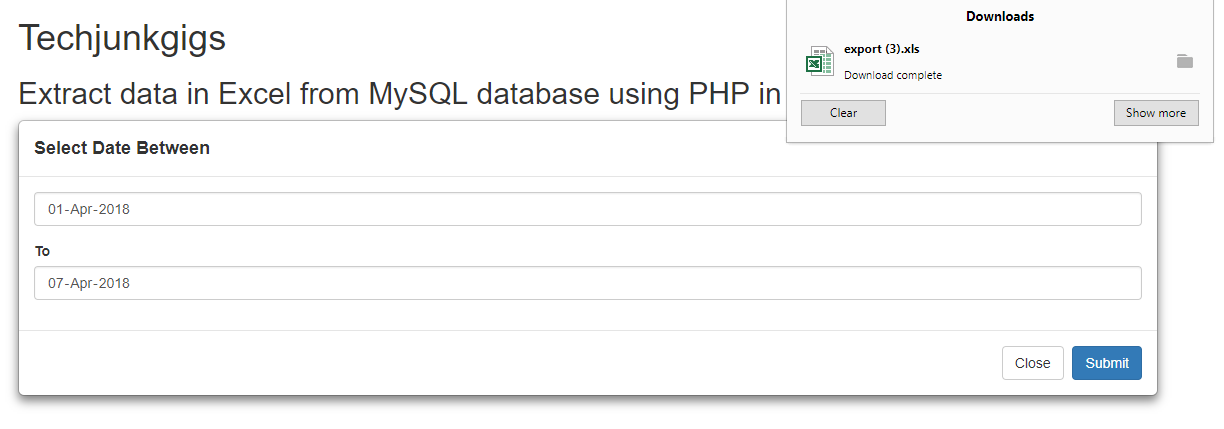This screenshot has width=1224, height=429.
Task: Click the Select Date Between dialog title
Action: [x=122, y=148]
